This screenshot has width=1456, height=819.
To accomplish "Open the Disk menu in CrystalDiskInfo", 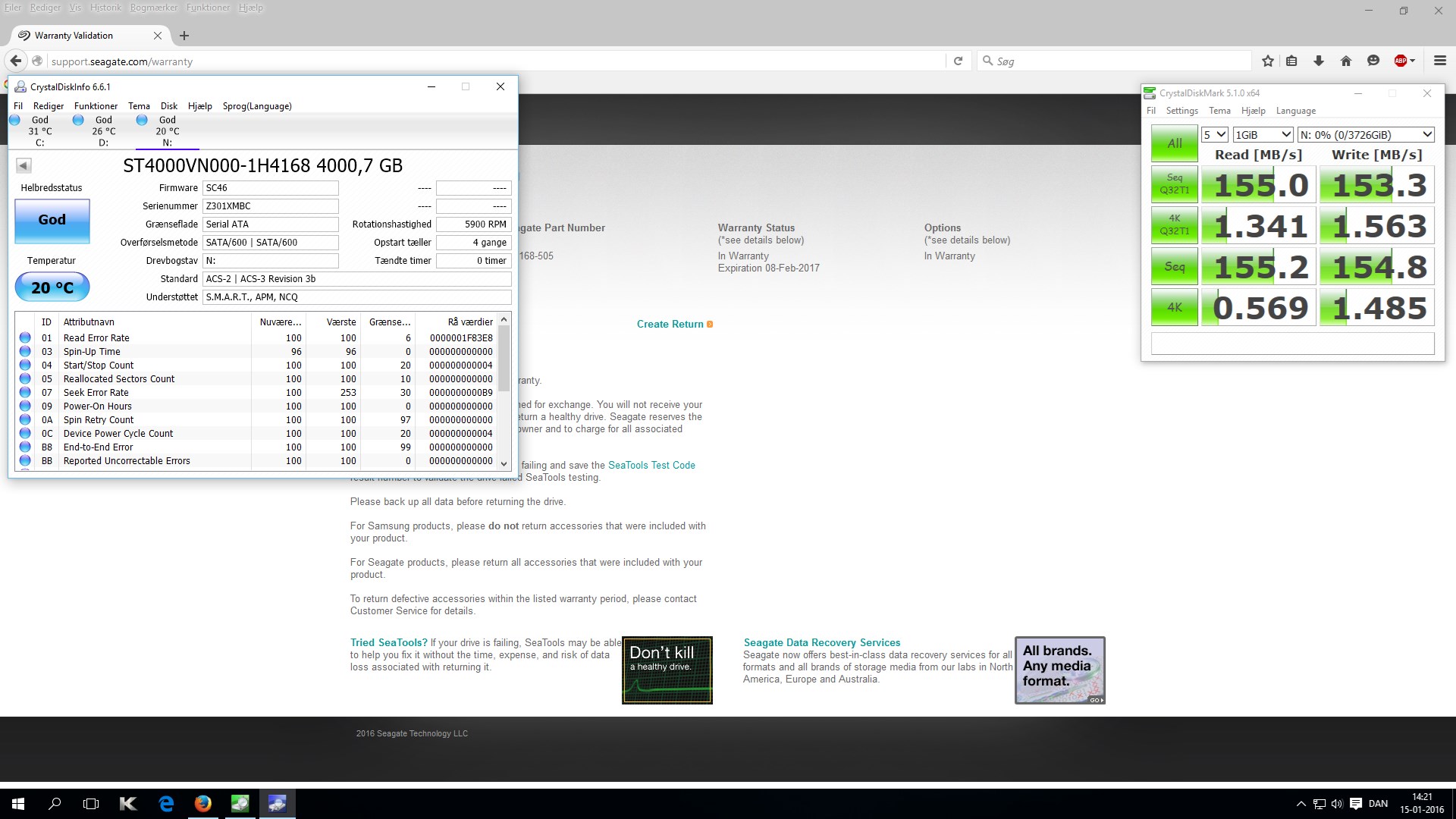I will click(169, 106).
